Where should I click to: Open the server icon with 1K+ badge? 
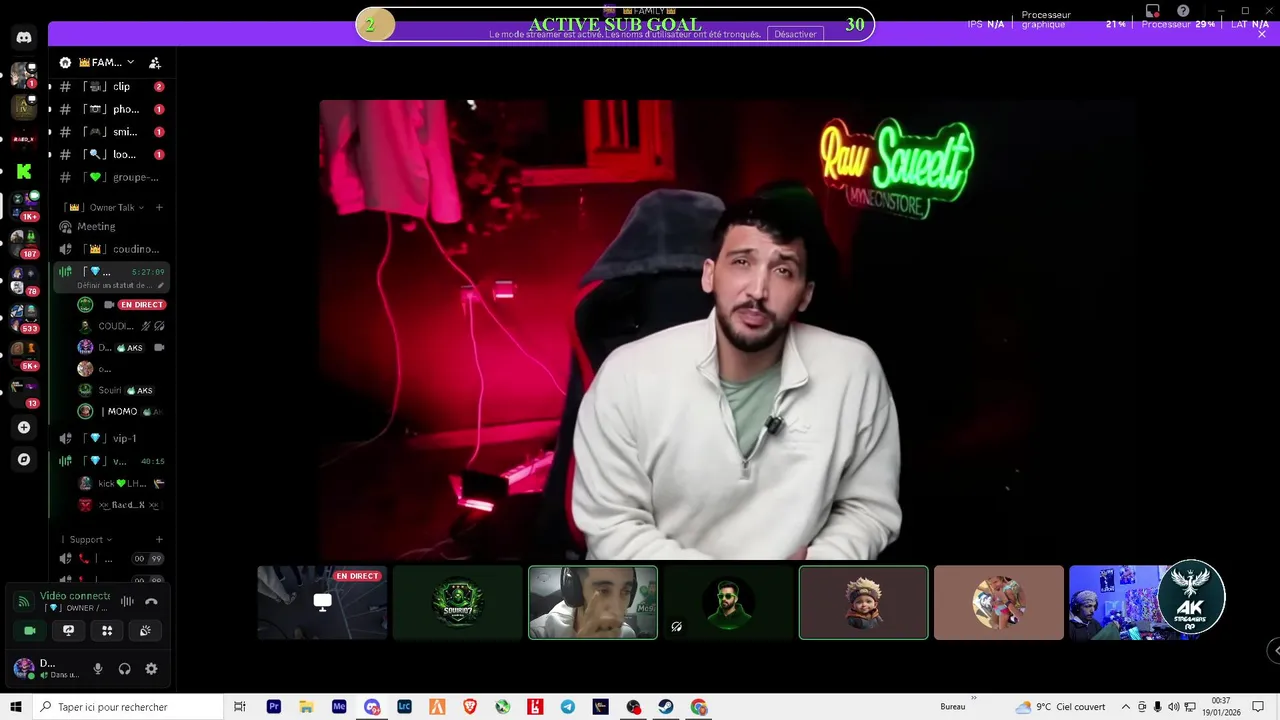[24, 206]
